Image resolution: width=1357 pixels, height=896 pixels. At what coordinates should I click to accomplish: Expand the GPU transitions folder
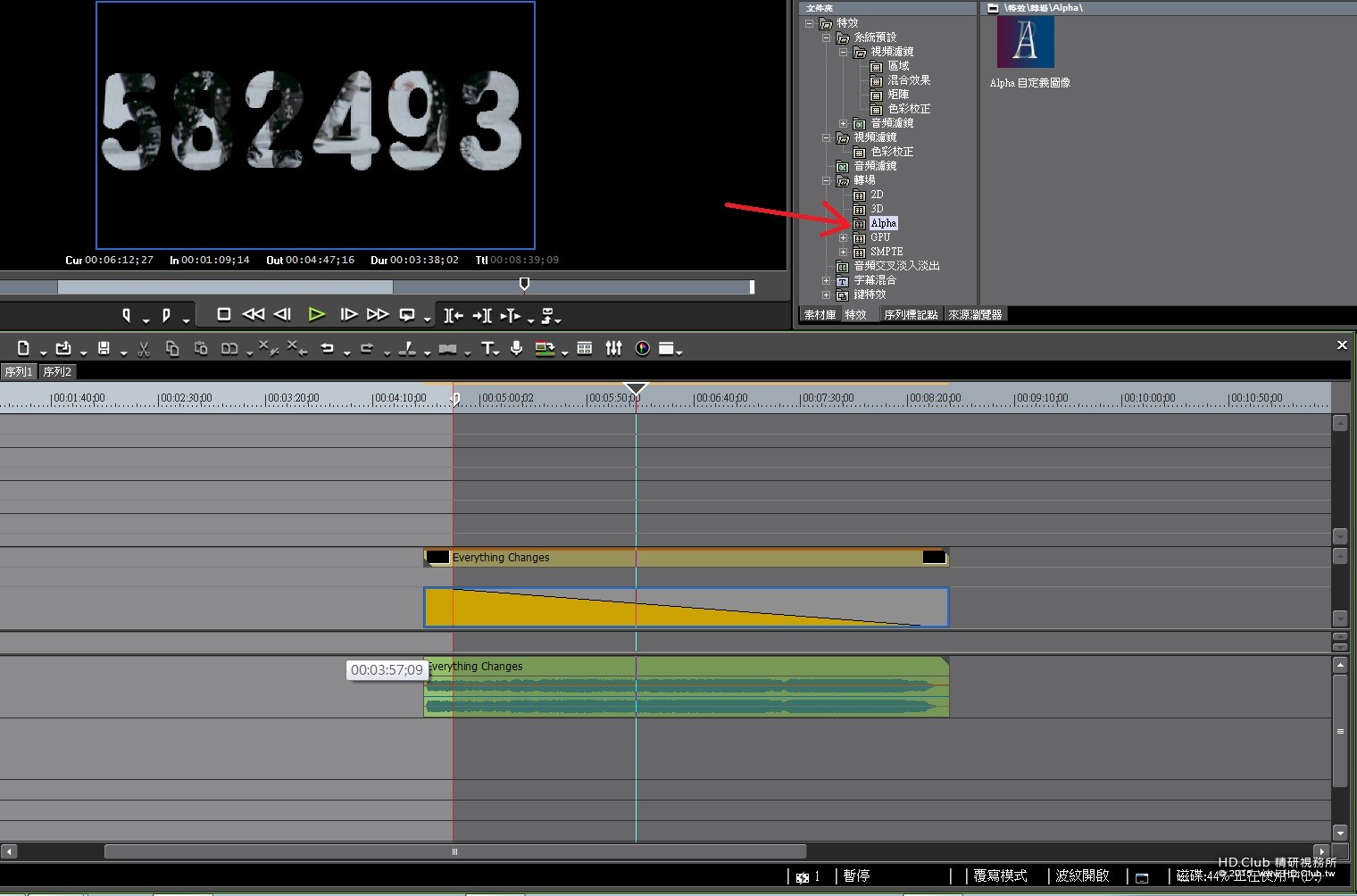click(x=843, y=238)
